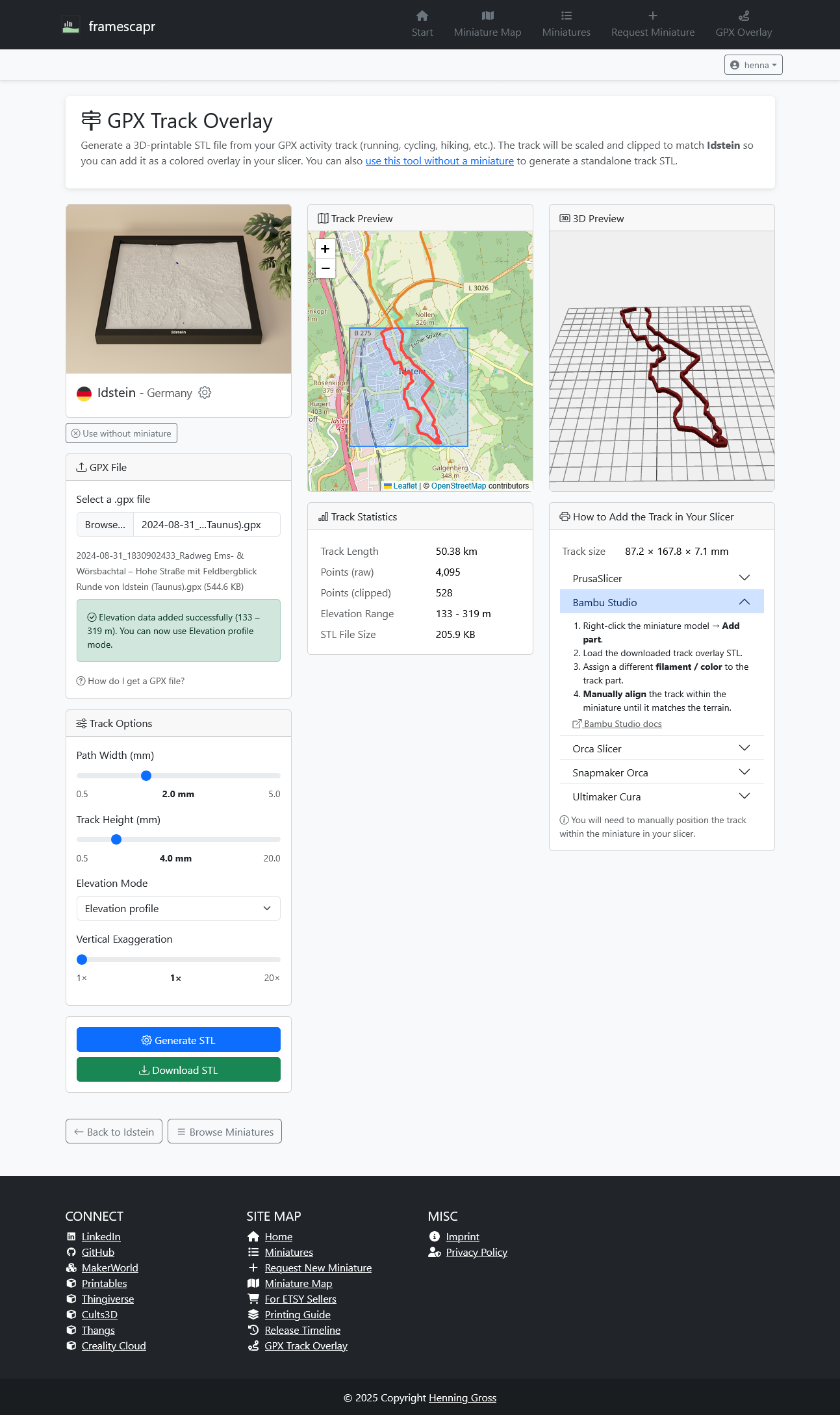840x1415 pixels.
Task: Open the Imprint link
Action: (x=463, y=1236)
